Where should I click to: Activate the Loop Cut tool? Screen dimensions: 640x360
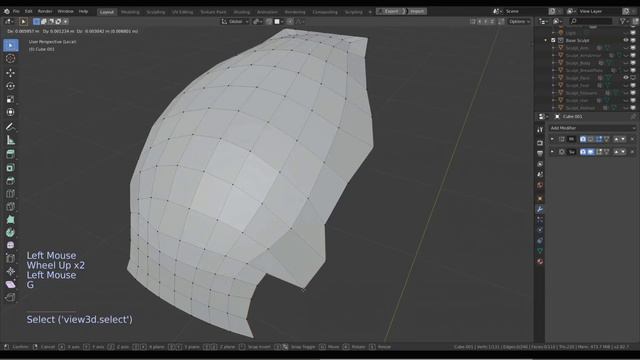pos(11,207)
